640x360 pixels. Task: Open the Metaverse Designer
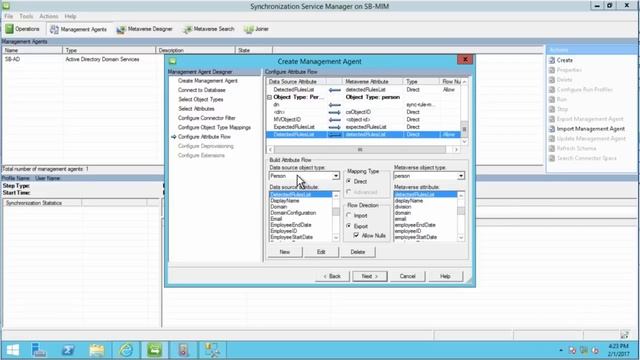click(144, 29)
